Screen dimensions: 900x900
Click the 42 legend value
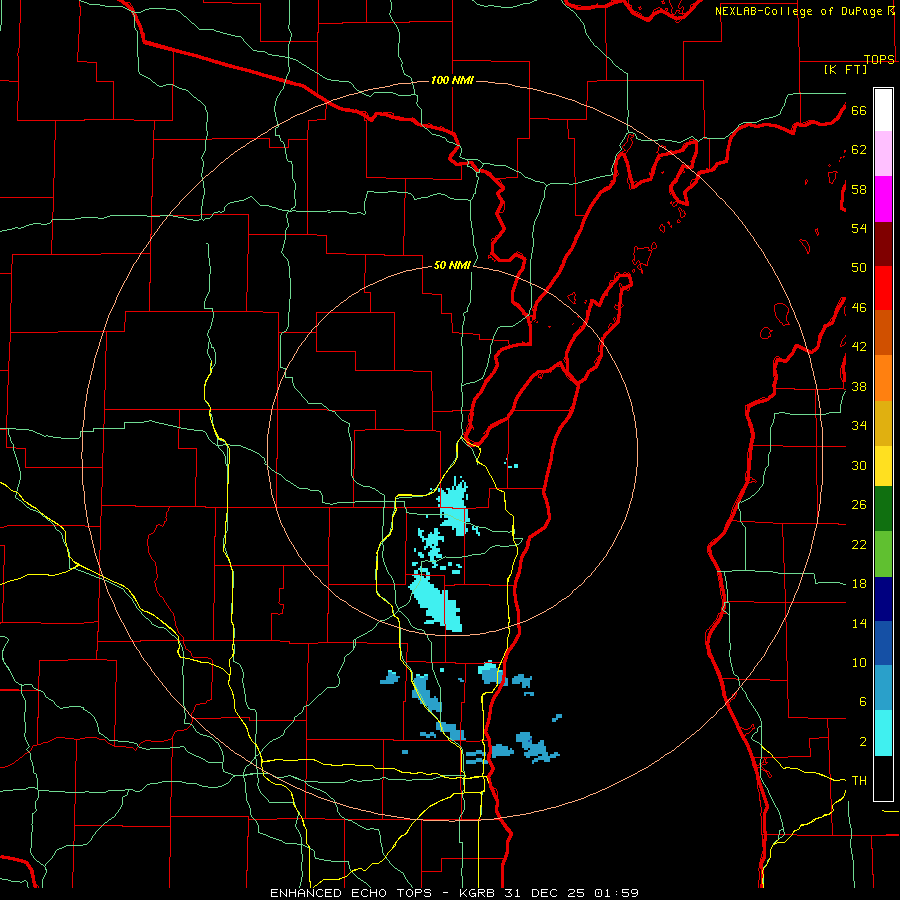tap(859, 347)
